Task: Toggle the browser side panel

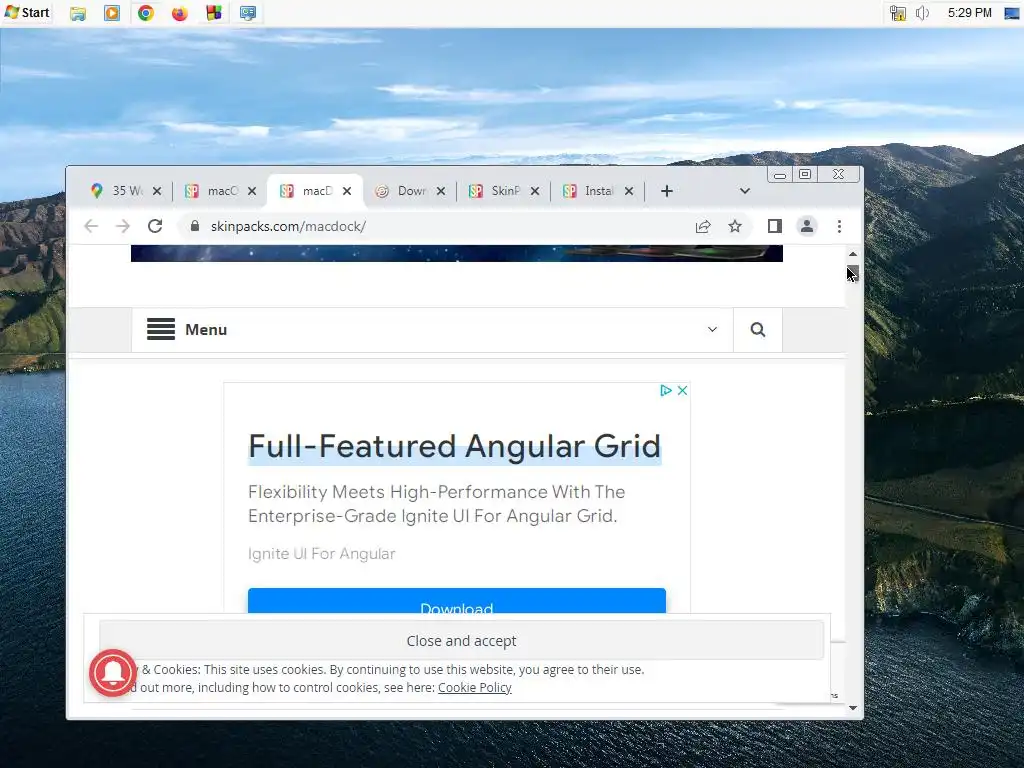Action: [775, 226]
